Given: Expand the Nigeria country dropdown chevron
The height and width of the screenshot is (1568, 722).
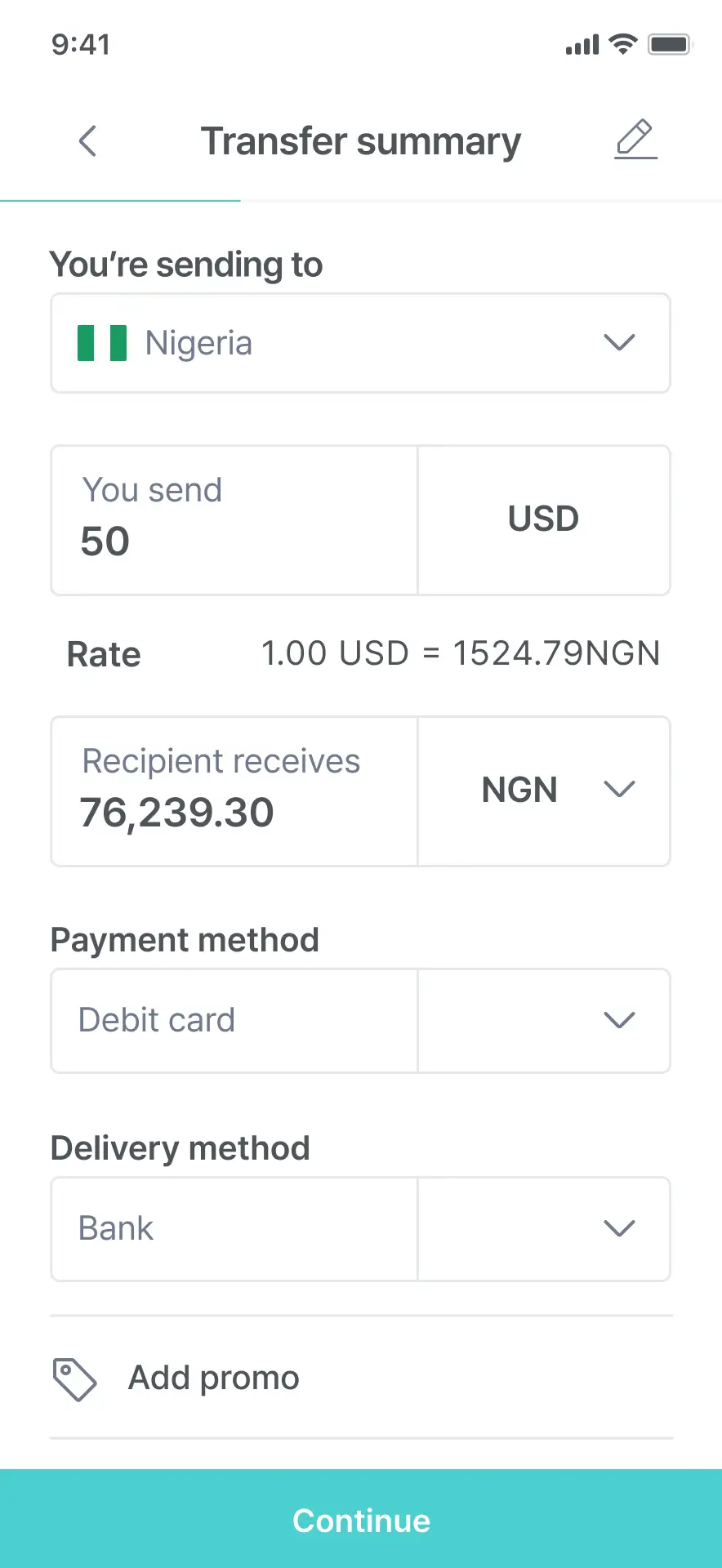Looking at the screenshot, I should 619,342.
